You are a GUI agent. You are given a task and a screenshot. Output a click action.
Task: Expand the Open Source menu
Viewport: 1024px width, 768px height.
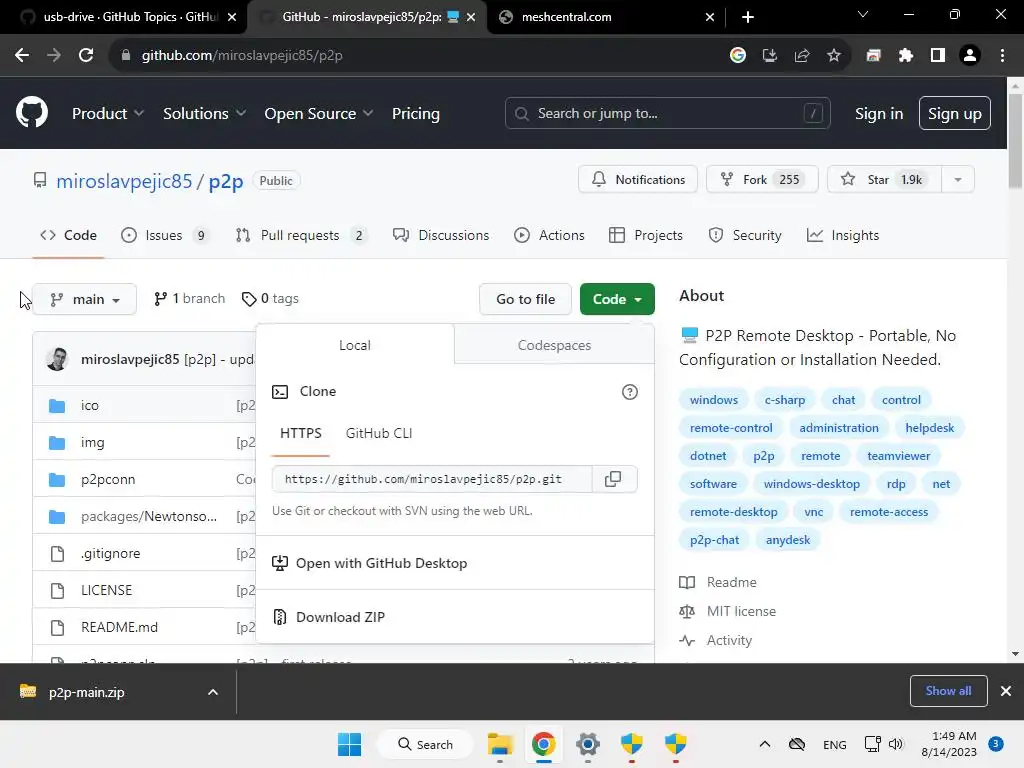pos(319,114)
